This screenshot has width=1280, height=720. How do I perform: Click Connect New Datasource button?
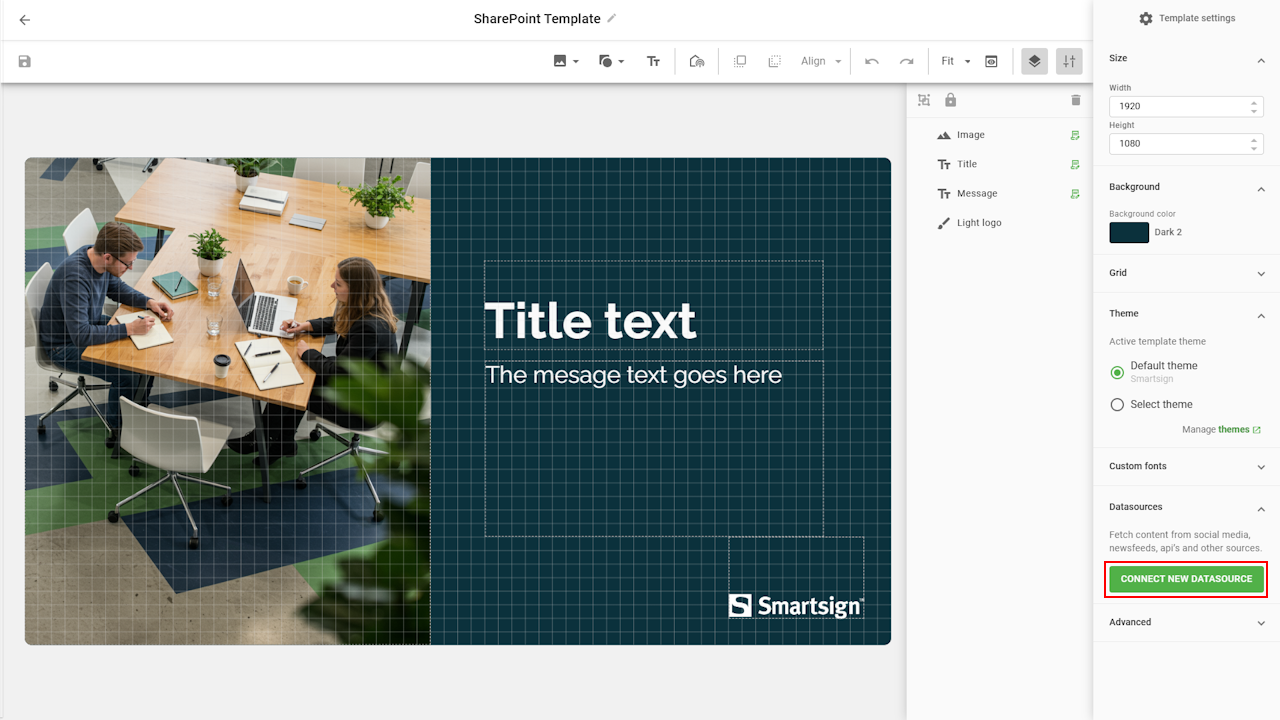click(1186, 579)
